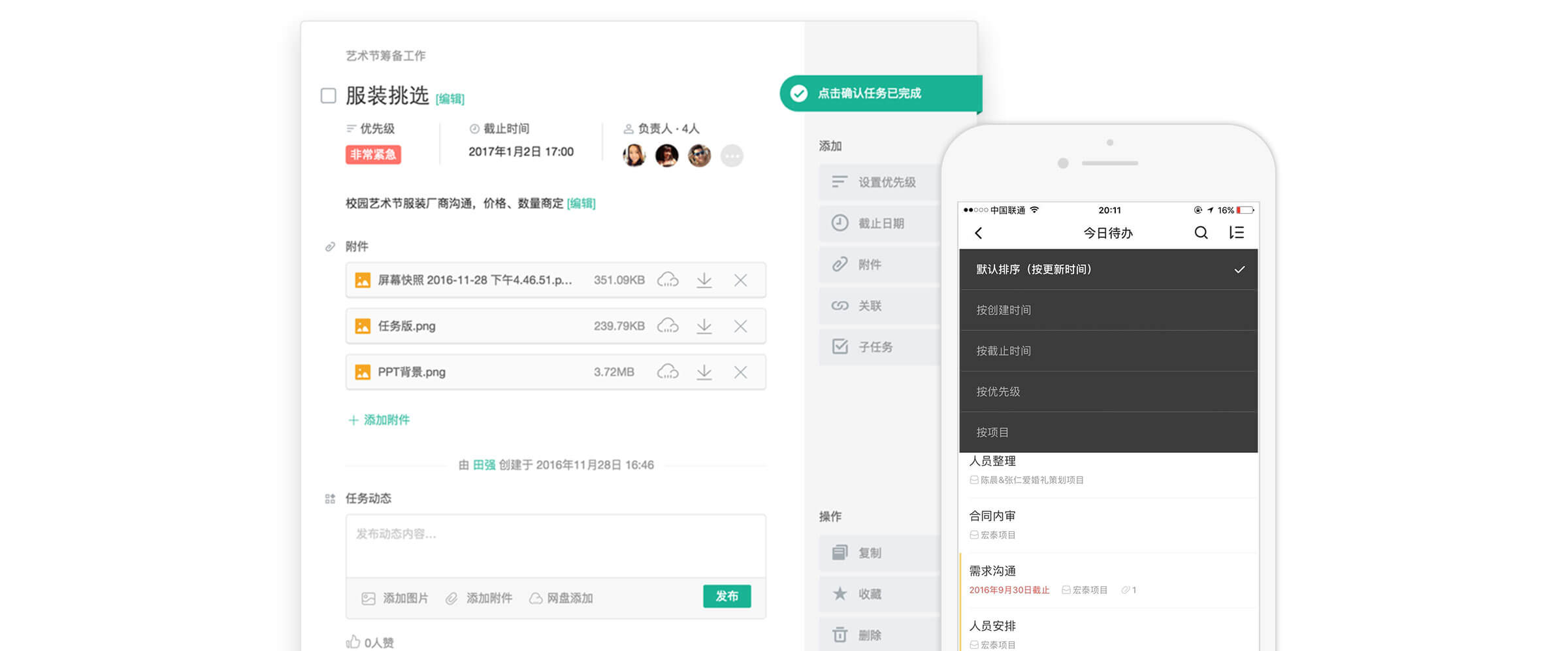Expand more assignees with the ellipsis avatar
Image resolution: width=1568 pixels, height=651 pixels.
(x=732, y=156)
